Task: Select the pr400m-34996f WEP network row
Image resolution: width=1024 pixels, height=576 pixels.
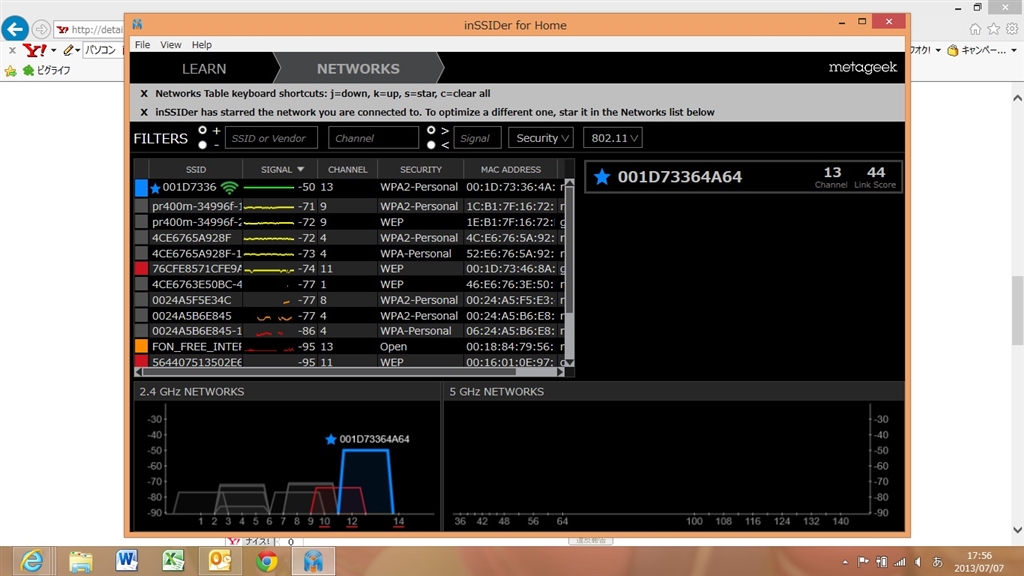Action: 349,221
